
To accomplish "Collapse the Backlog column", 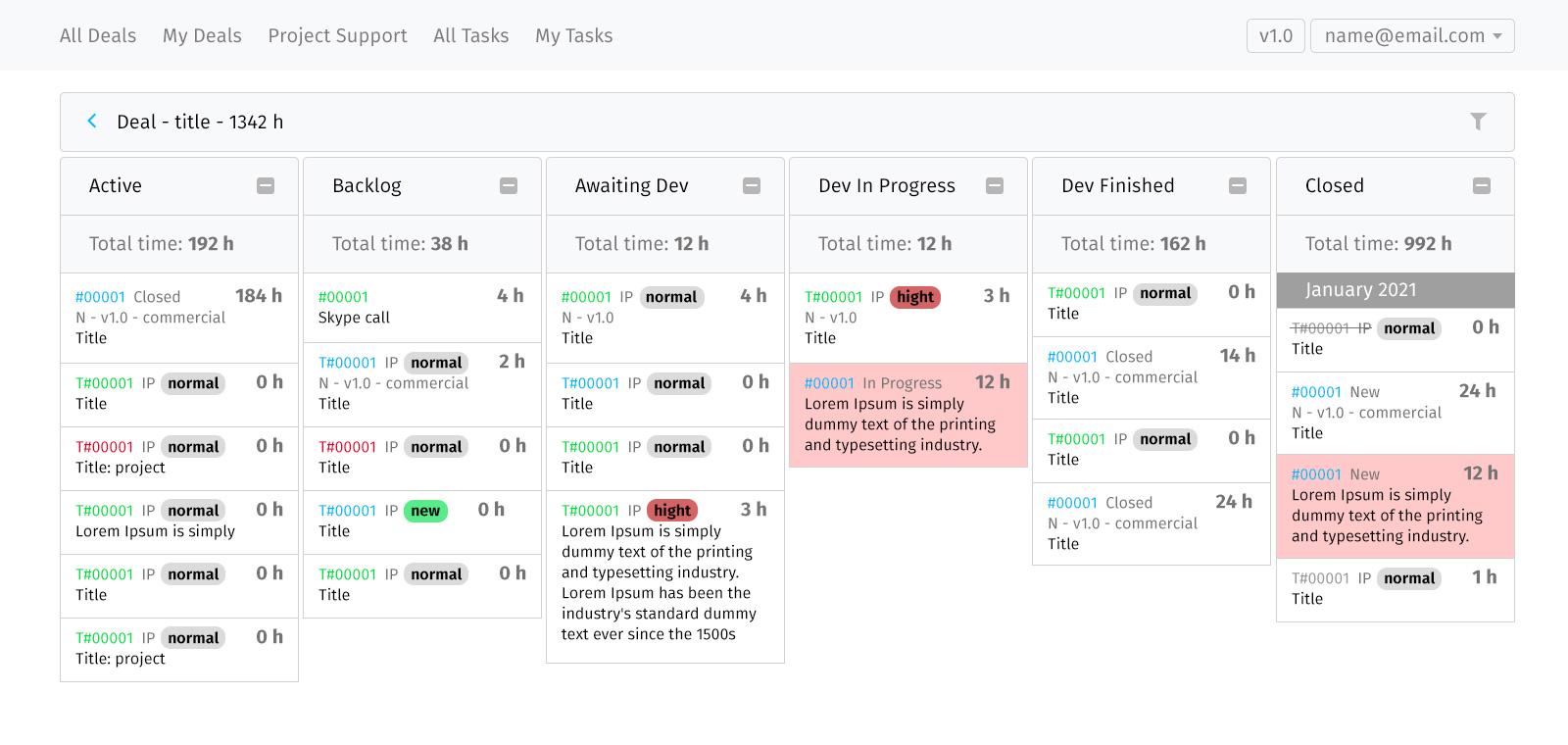I will (x=509, y=186).
